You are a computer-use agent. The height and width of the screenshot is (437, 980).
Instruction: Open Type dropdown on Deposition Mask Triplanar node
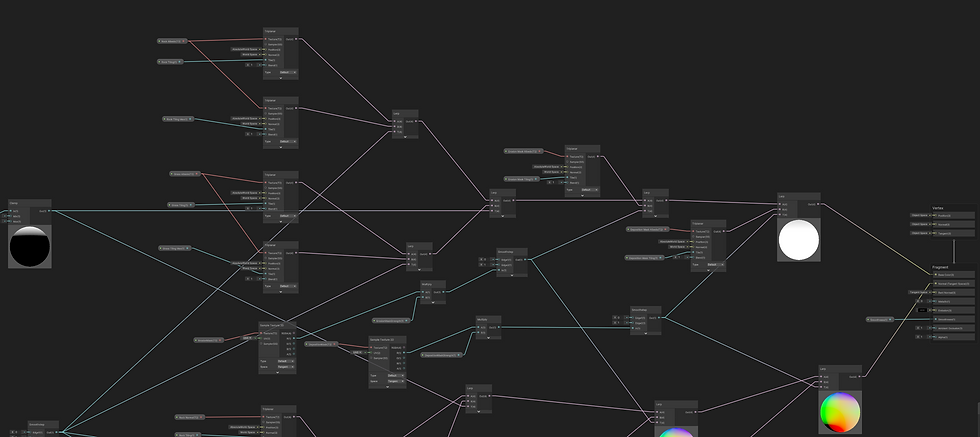(715, 264)
